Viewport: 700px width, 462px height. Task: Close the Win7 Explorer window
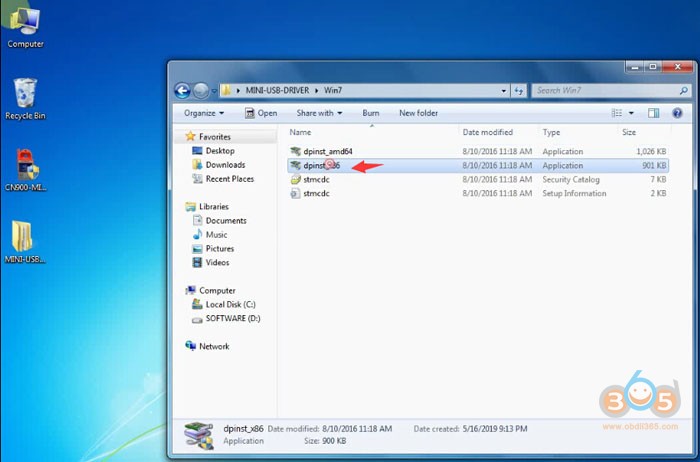point(677,67)
